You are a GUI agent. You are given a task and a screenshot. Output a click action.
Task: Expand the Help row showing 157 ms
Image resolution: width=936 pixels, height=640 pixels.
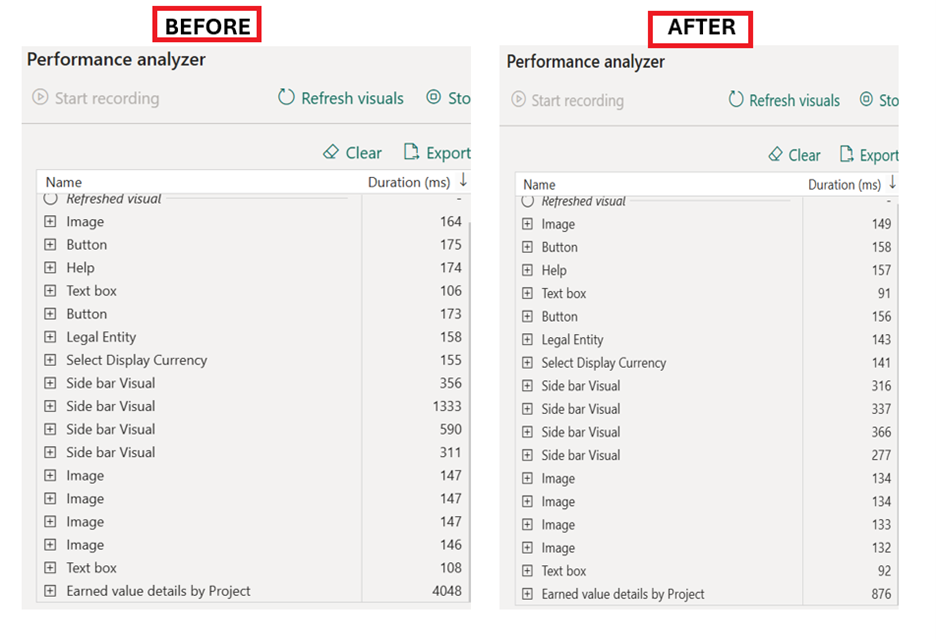point(528,270)
